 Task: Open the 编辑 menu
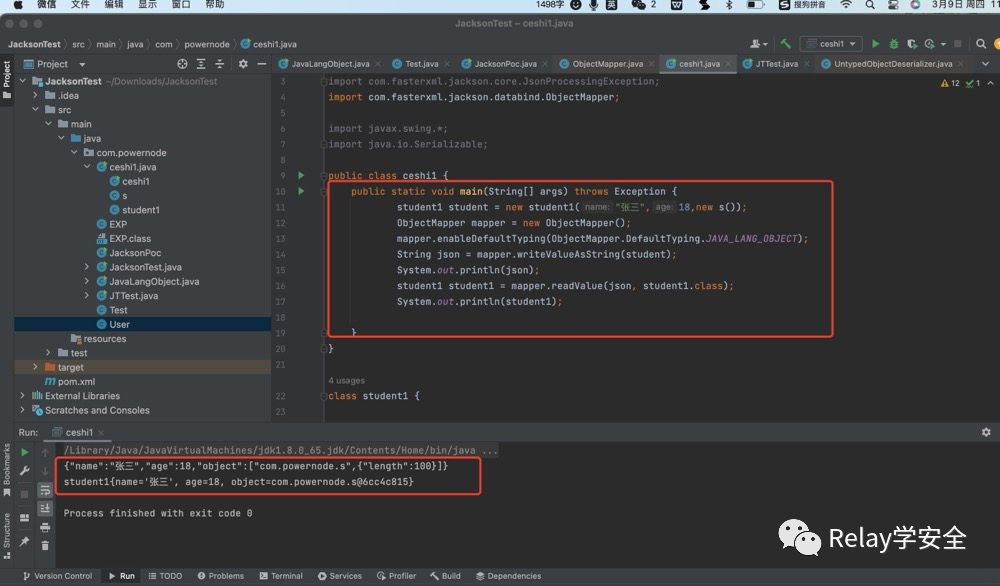tap(114, 5)
